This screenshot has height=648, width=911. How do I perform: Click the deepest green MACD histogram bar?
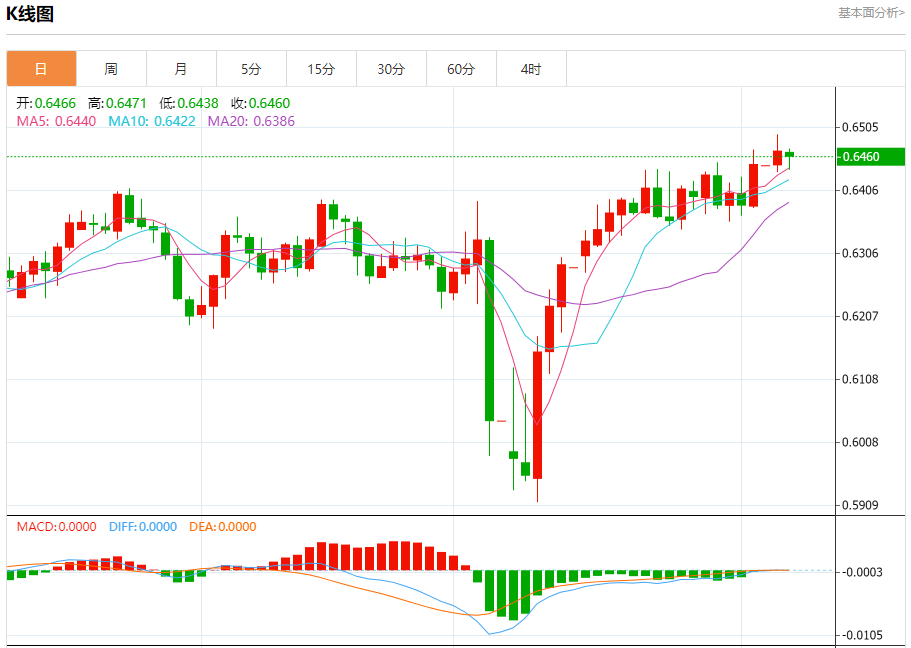click(513, 596)
